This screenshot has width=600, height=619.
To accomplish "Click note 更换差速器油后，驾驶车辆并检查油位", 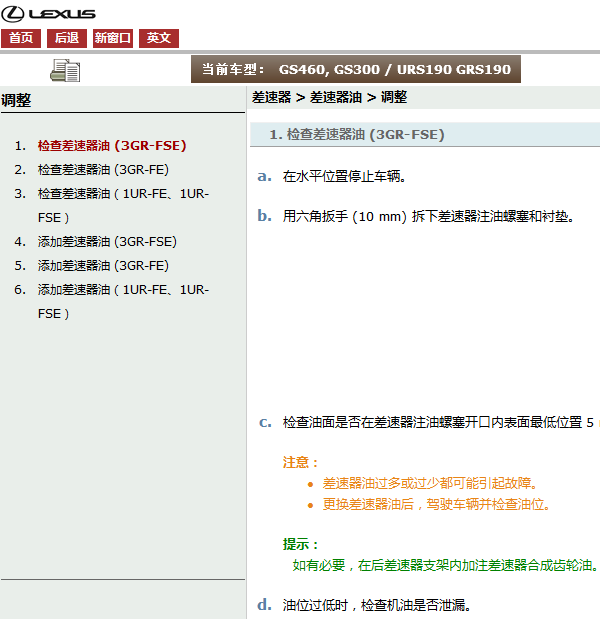I will pos(437,504).
